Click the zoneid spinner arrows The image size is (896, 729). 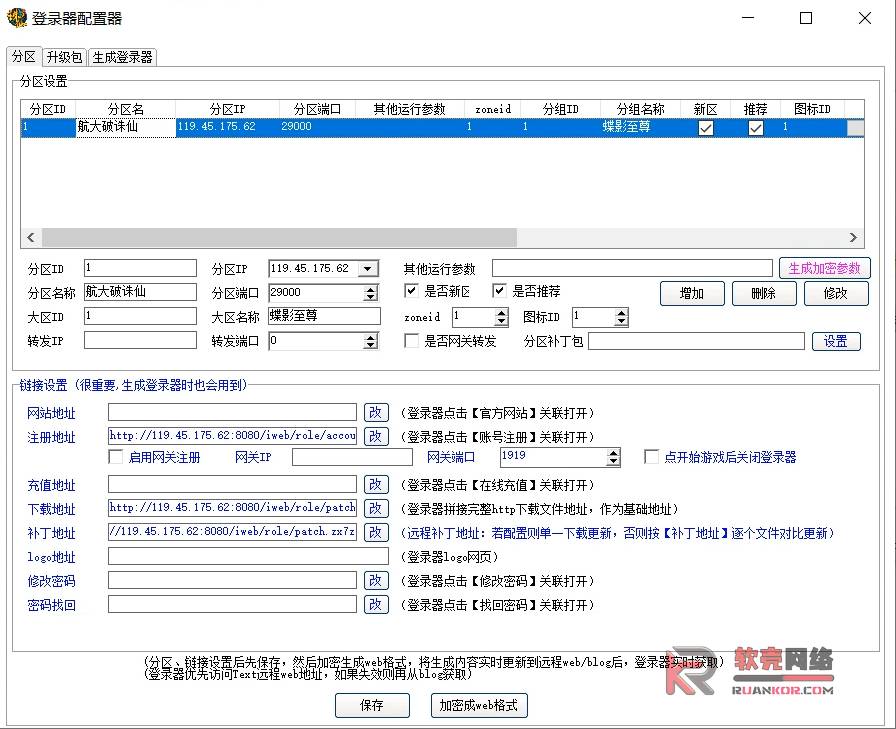(x=501, y=317)
